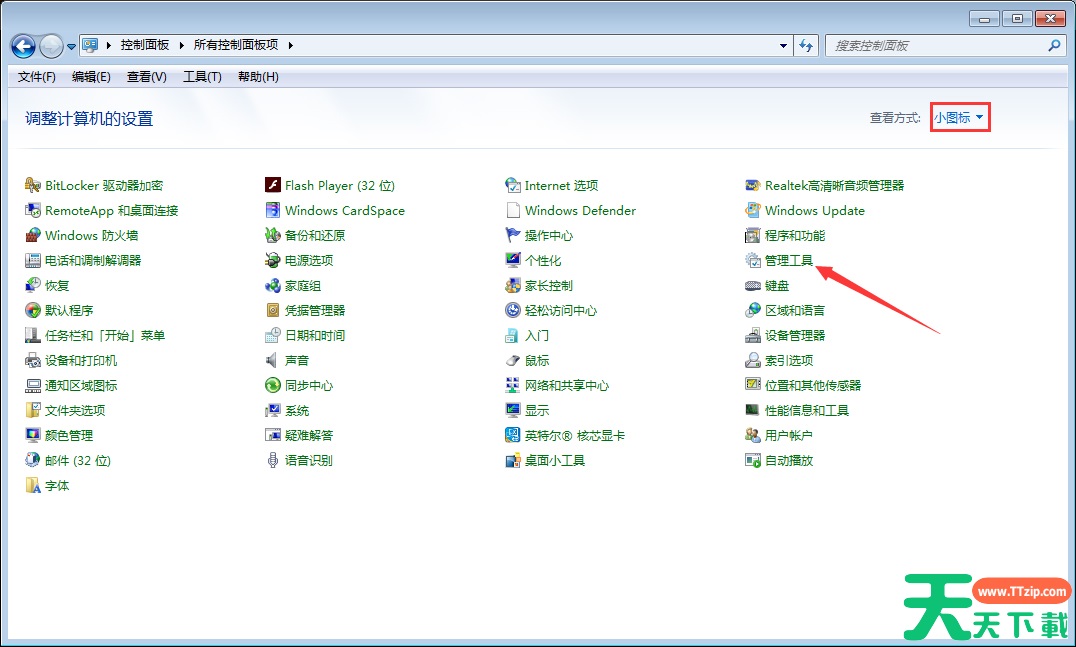Select 控制面板 in the address breadcrumb
The image size is (1076, 647).
click(145, 45)
